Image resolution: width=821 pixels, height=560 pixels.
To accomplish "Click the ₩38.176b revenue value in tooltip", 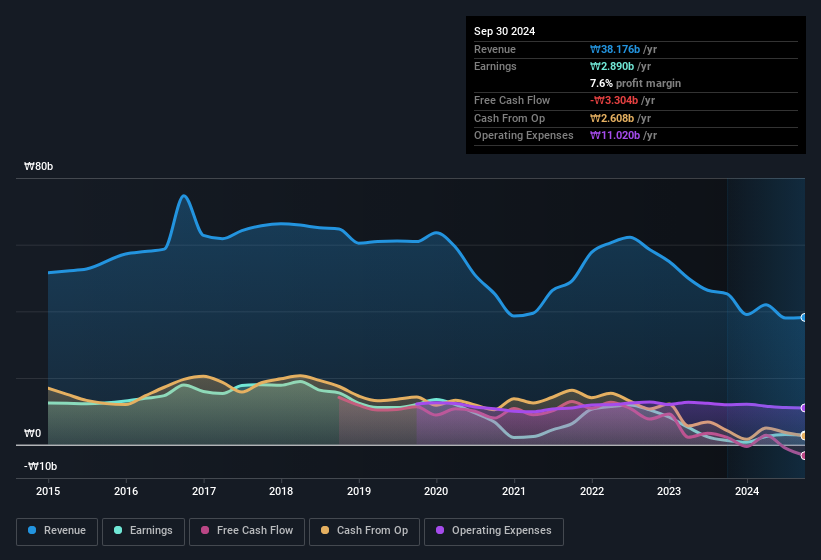I will 615,49.
